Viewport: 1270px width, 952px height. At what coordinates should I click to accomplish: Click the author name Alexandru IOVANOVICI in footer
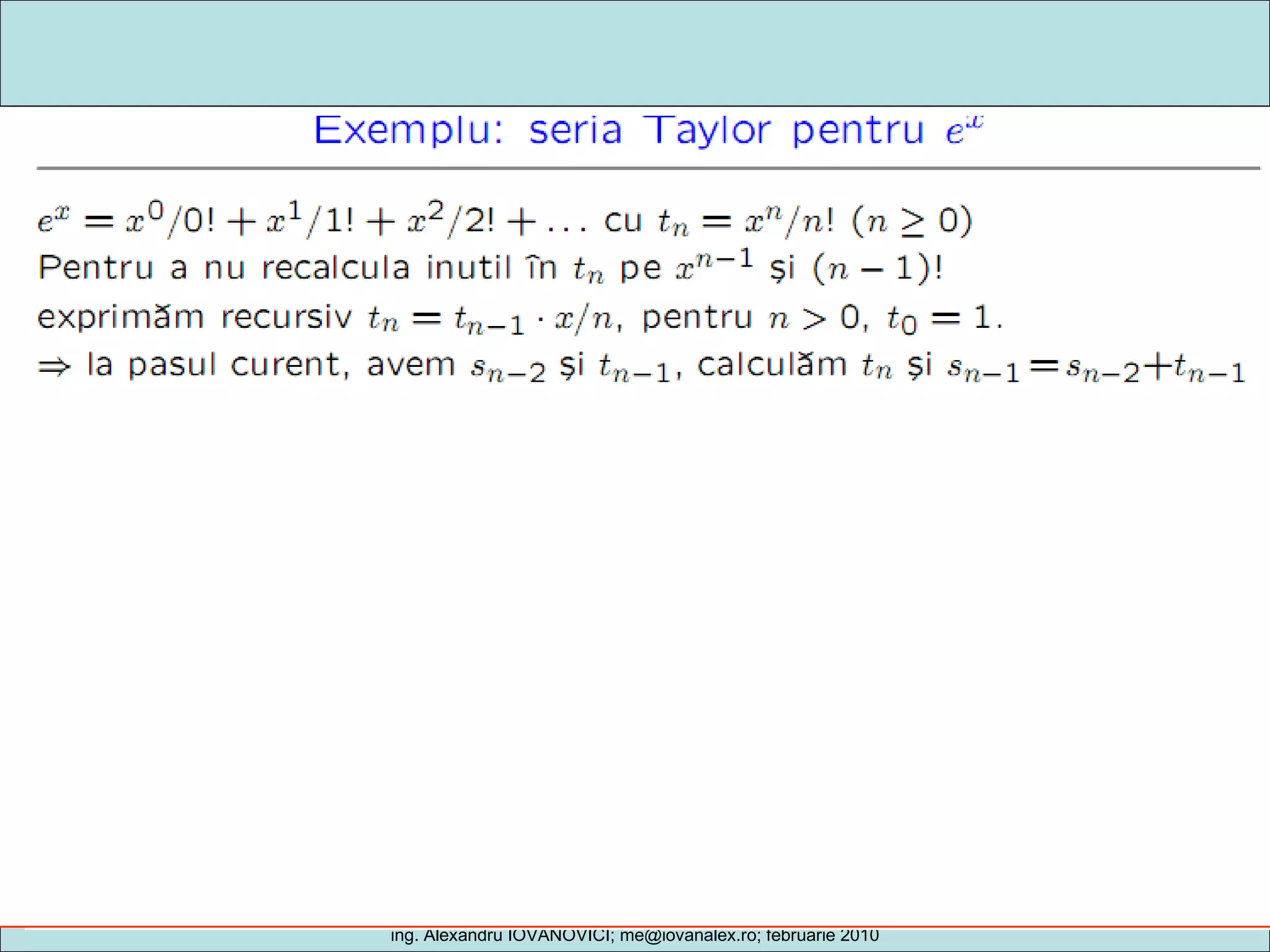click(x=518, y=935)
